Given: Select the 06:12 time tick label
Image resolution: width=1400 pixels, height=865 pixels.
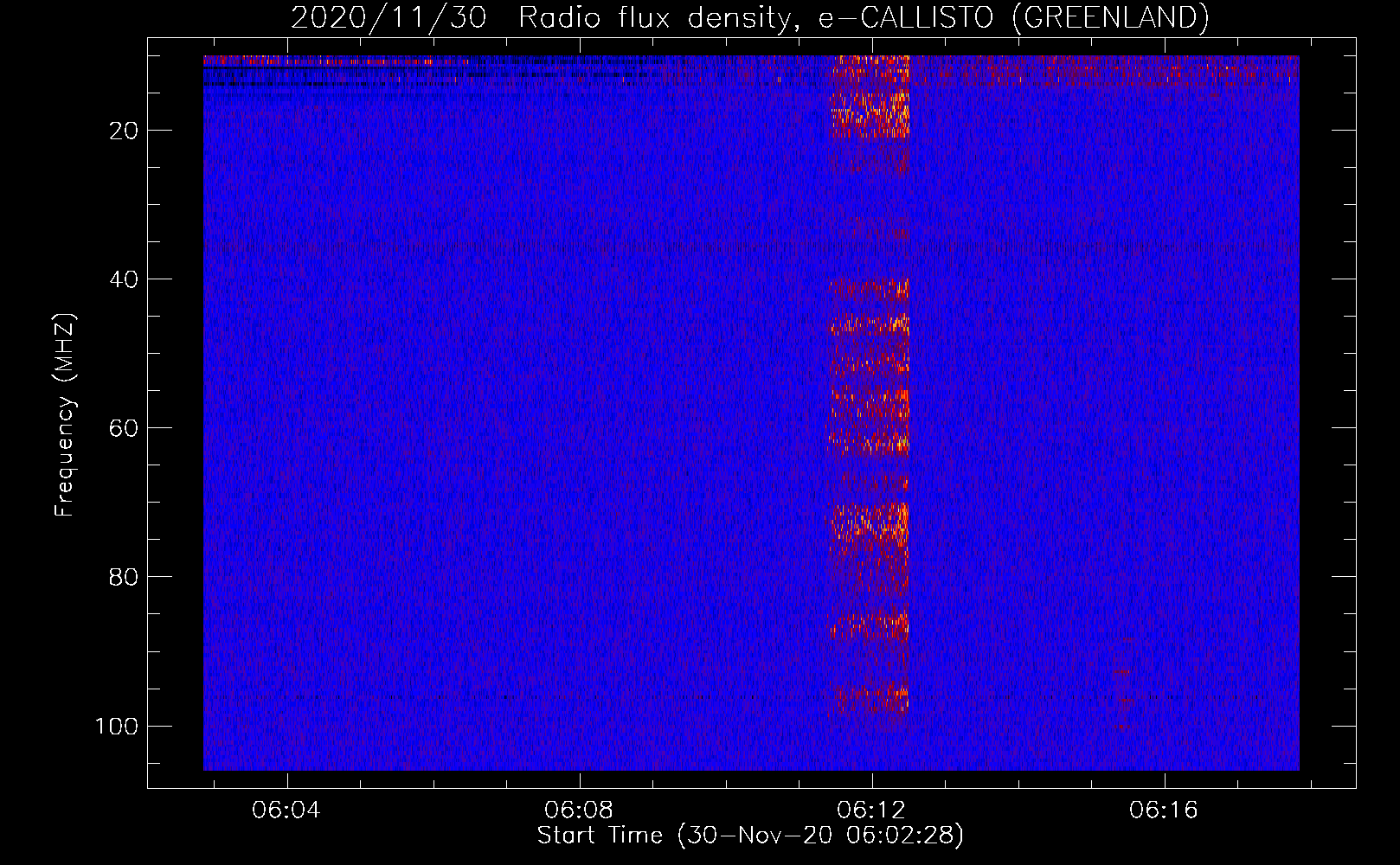Looking at the screenshot, I should [x=871, y=810].
